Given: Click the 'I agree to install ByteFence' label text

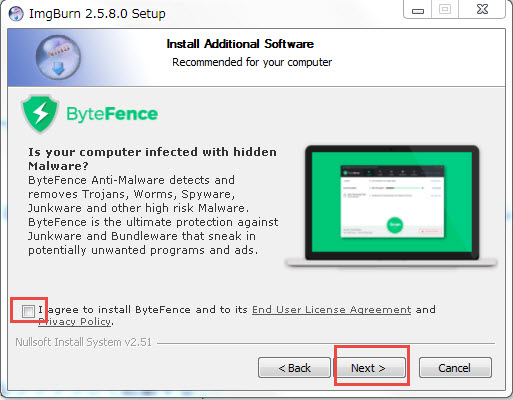Looking at the screenshot, I should (114, 310).
